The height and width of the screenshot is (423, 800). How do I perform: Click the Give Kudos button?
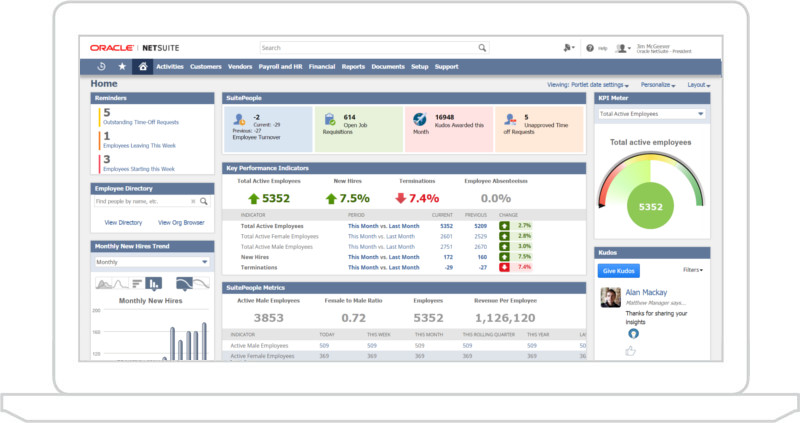pyautogui.click(x=620, y=270)
